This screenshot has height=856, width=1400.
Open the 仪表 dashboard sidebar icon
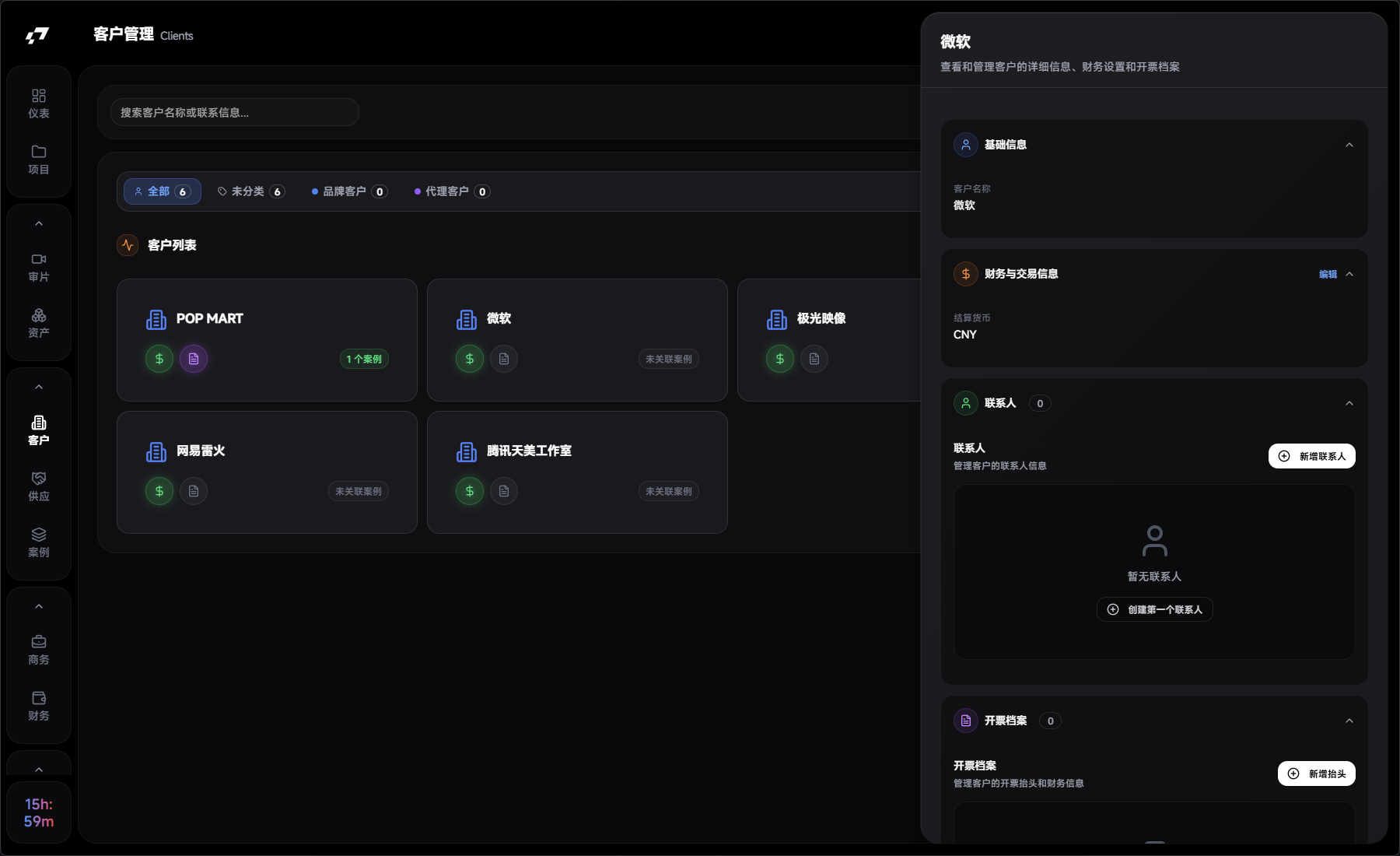(x=39, y=103)
